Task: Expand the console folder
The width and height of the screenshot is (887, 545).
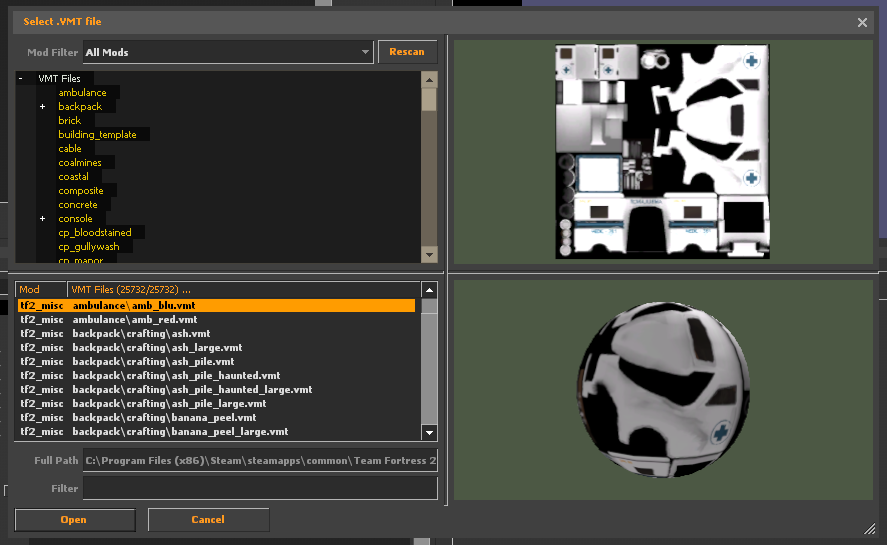Action: click(42, 218)
